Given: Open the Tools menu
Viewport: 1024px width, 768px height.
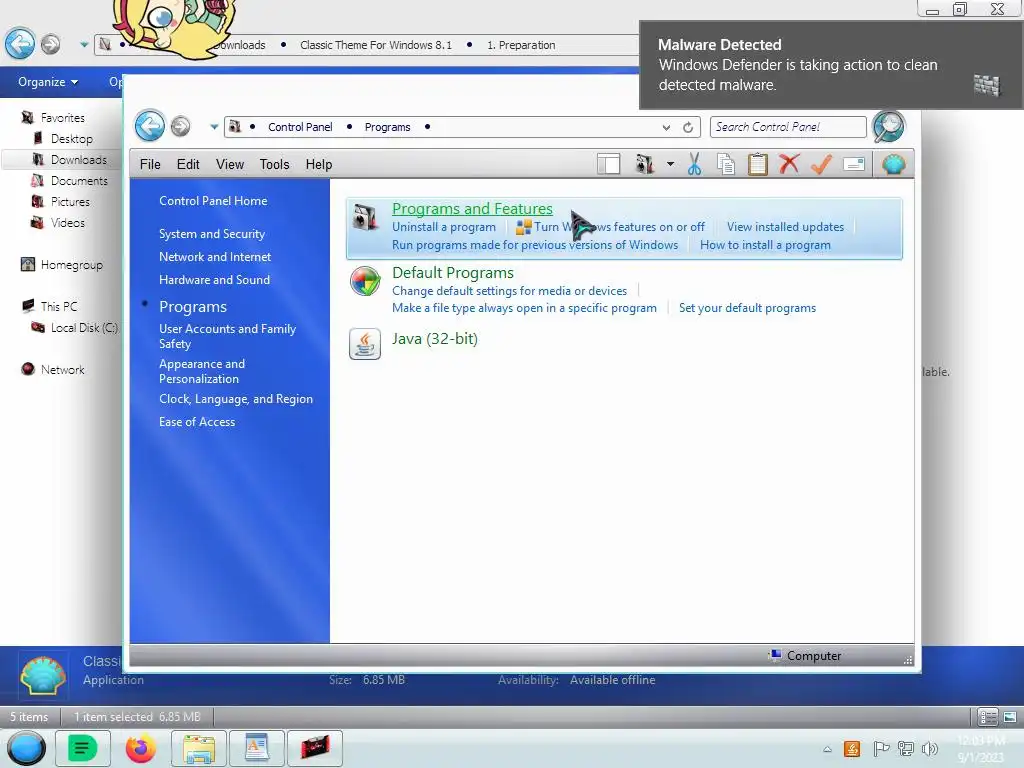Looking at the screenshot, I should pyautogui.click(x=274, y=165).
